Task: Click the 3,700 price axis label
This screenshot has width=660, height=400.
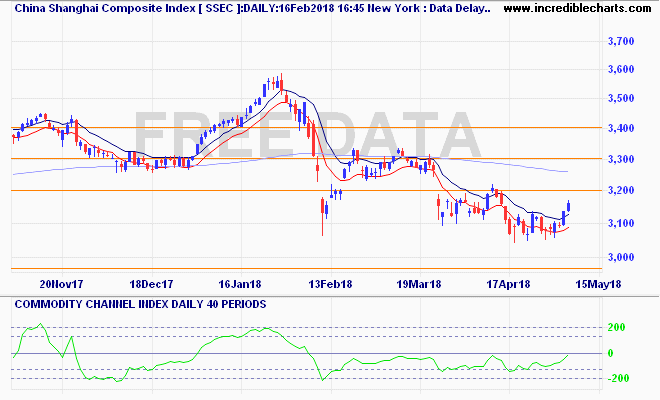Action: pyautogui.click(x=621, y=41)
